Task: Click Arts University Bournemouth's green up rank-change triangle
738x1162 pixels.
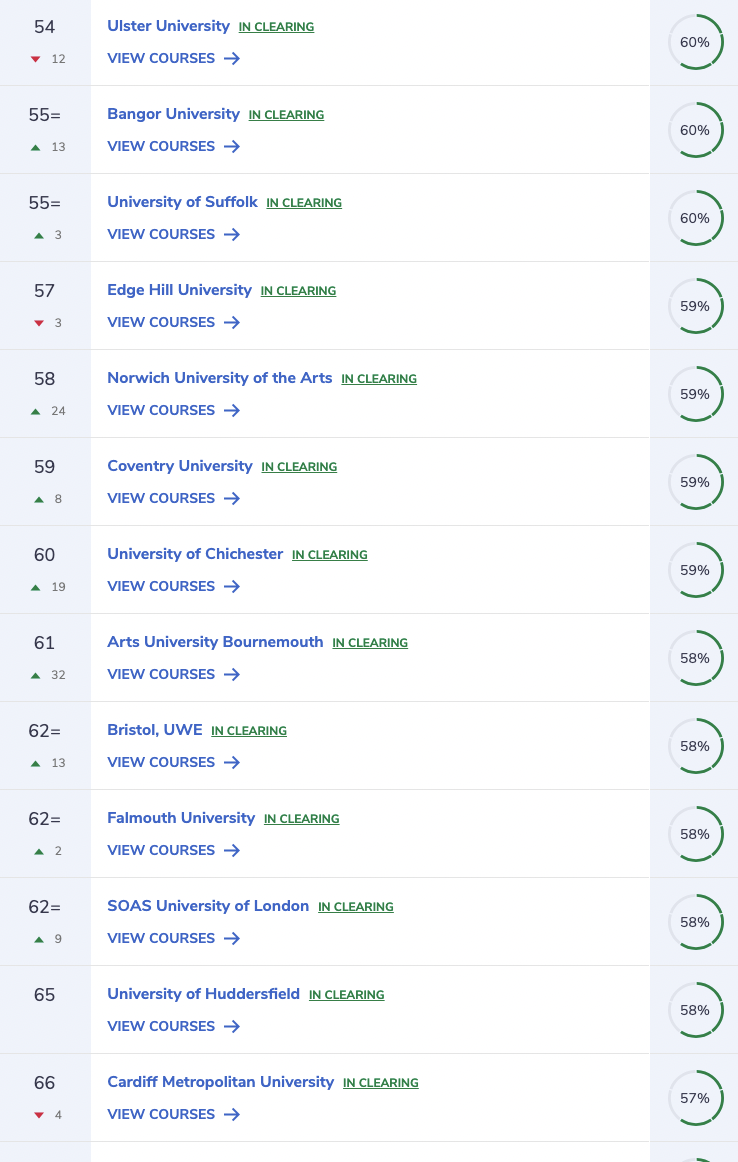Action: pos(36,675)
